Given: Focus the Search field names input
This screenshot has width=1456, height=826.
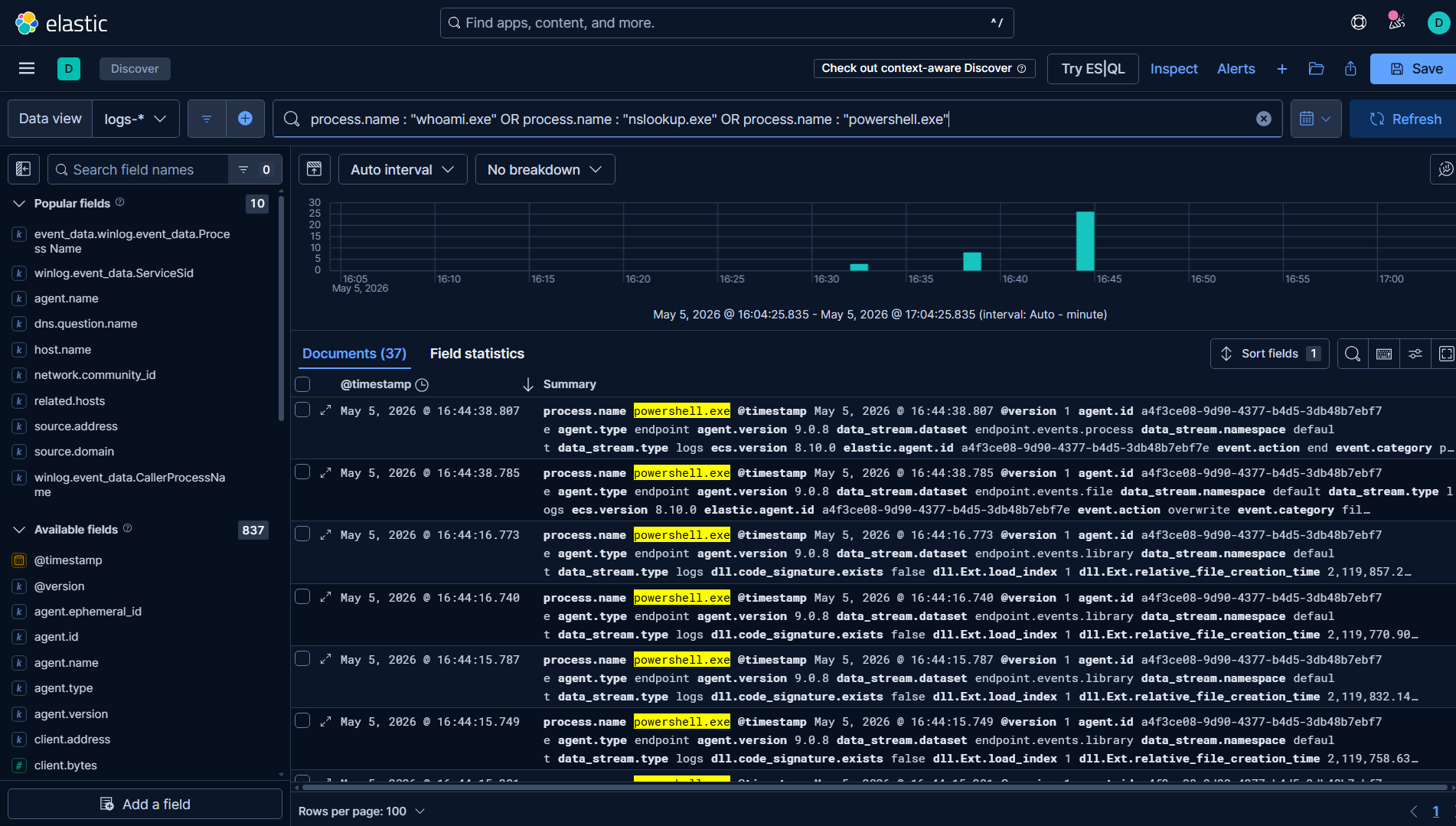Looking at the screenshot, I should [139, 169].
